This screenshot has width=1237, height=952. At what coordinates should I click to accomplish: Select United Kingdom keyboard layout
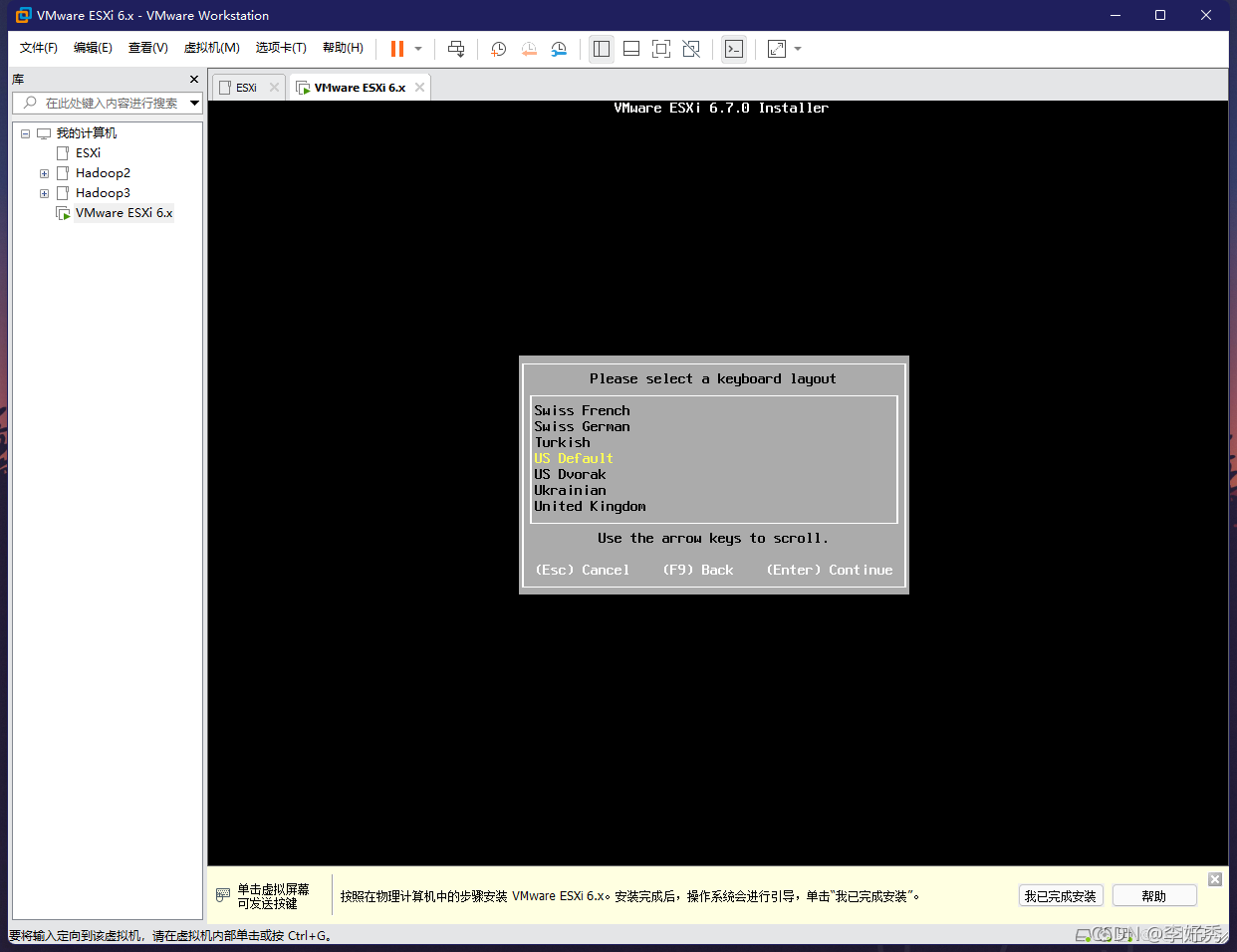pos(590,506)
